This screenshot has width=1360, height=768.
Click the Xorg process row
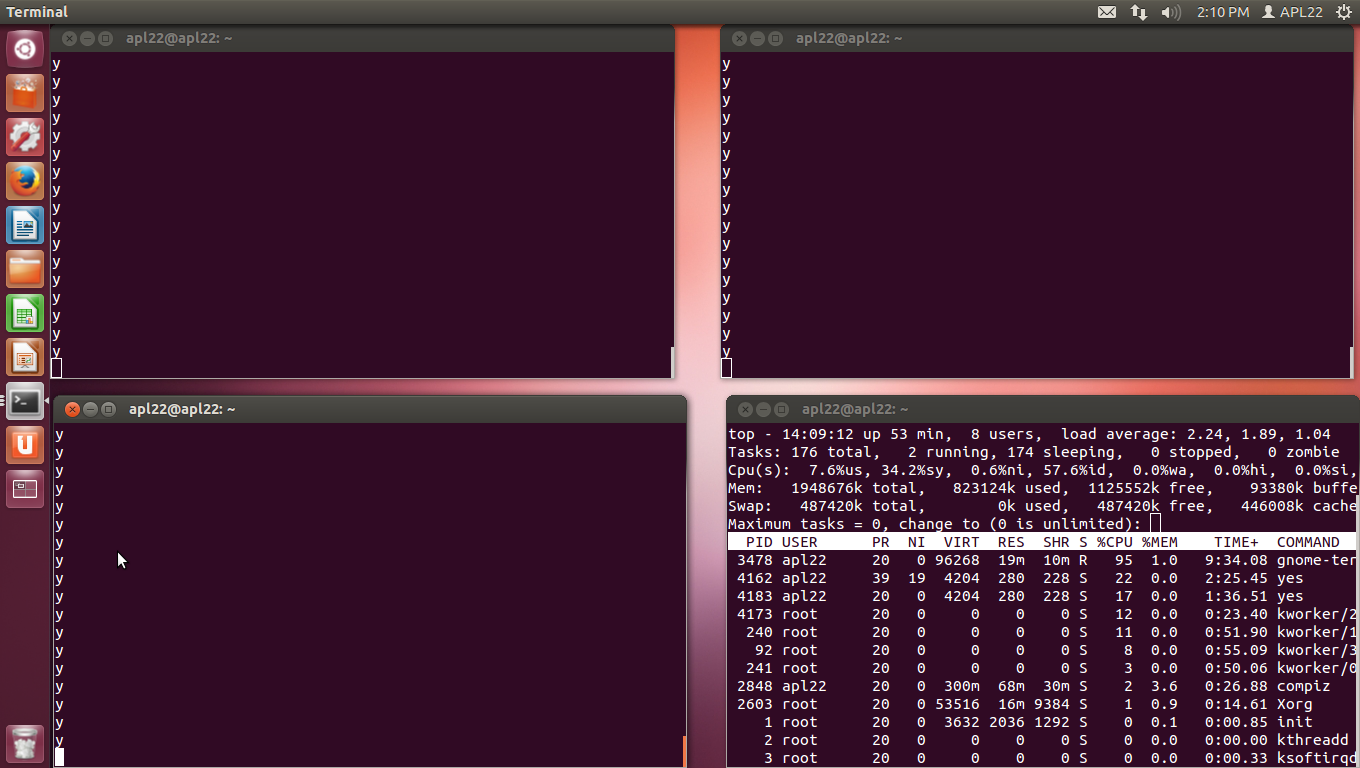[x=1043, y=704]
